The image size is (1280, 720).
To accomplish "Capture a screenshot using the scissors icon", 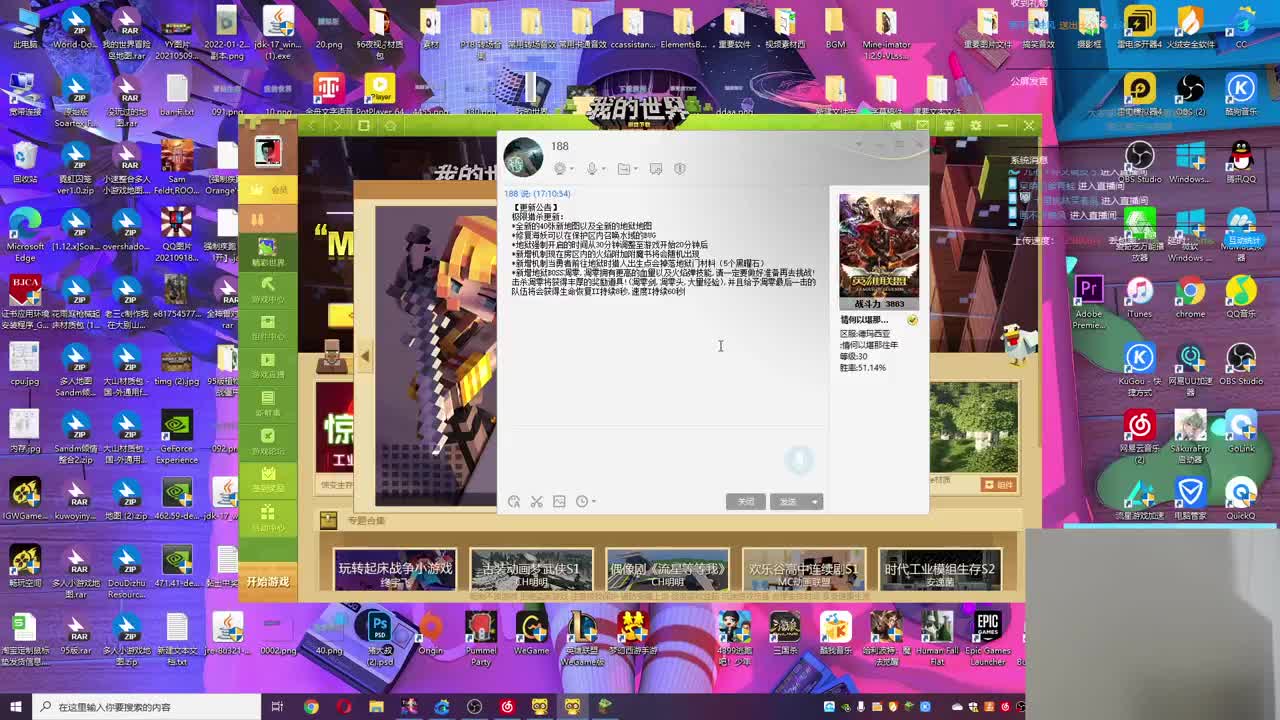I will (536, 499).
